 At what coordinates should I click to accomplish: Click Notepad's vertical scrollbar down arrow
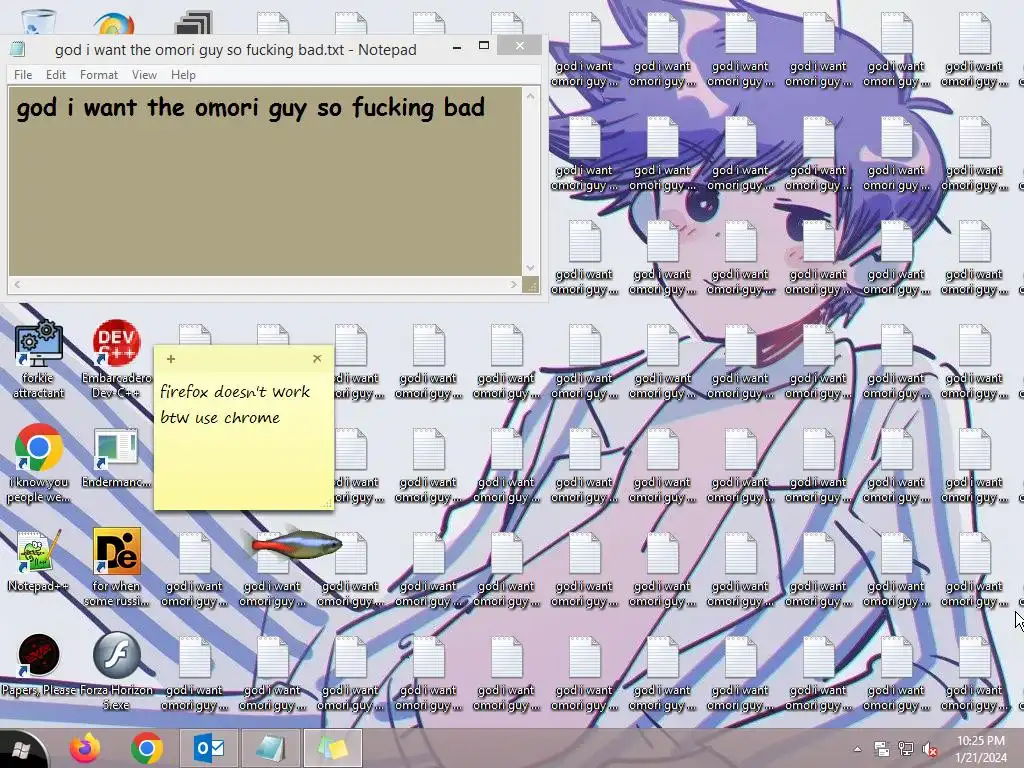tap(530, 268)
